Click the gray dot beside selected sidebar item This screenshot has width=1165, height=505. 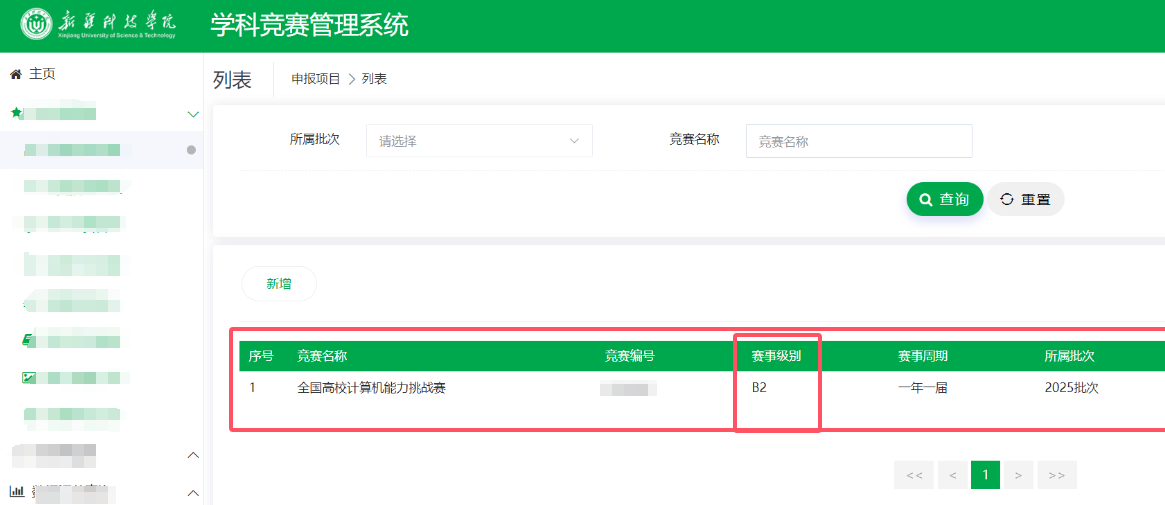click(x=191, y=150)
